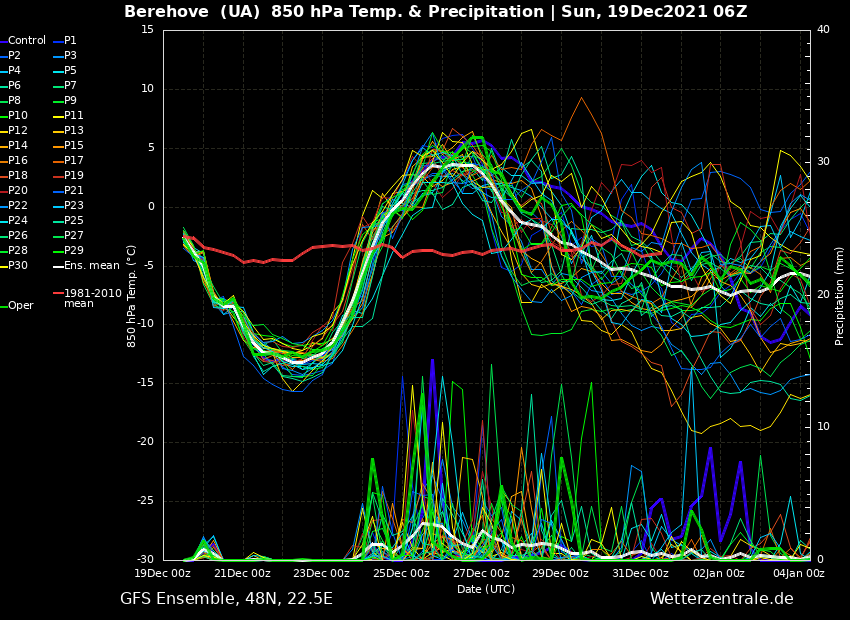Click the Date (UTC) axis label

(x=486, y=590)
